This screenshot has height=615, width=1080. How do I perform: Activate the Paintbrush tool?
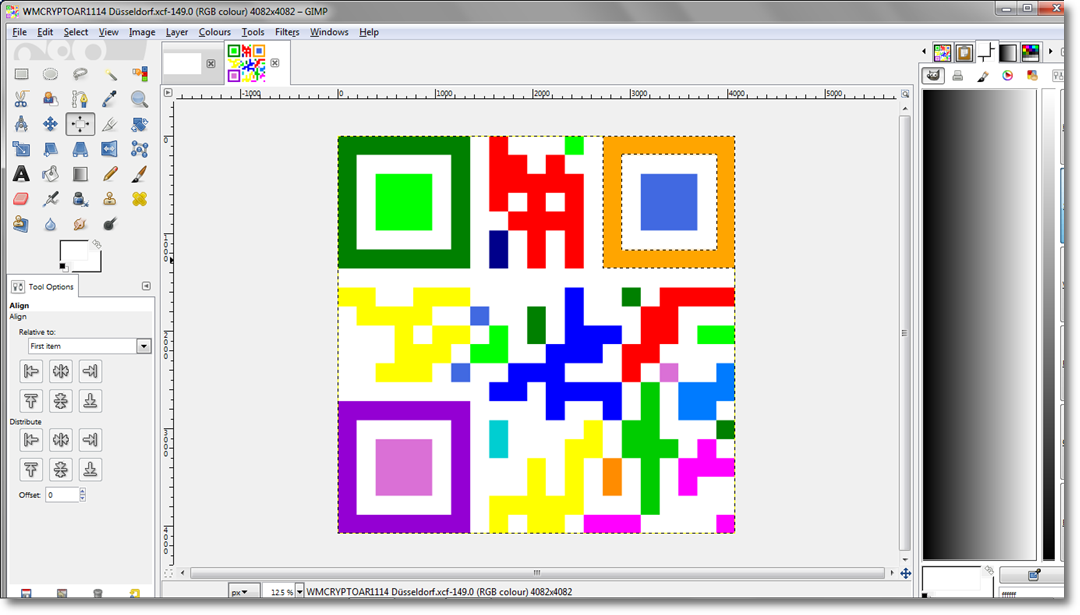[x=139, y=174]
